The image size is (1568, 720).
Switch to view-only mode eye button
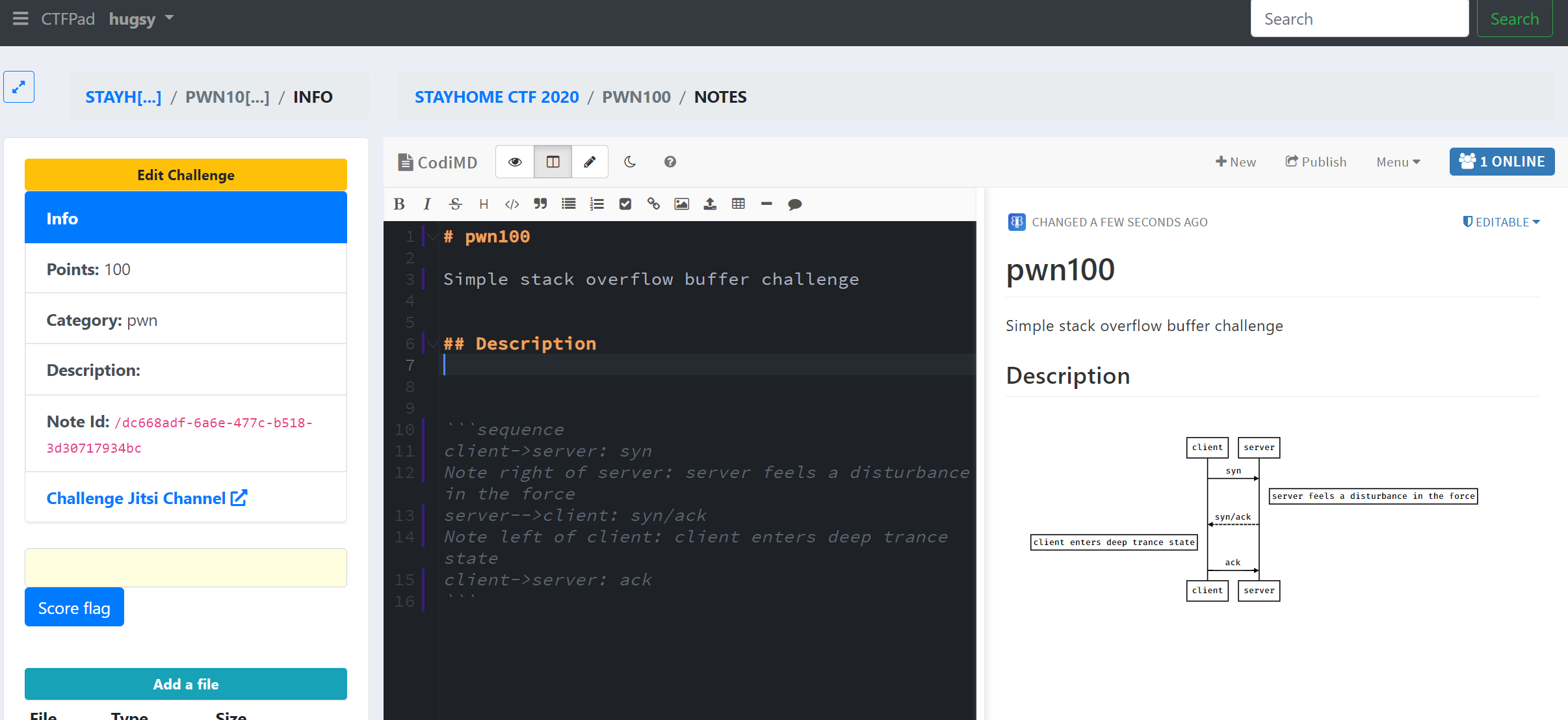click(515, 162)
